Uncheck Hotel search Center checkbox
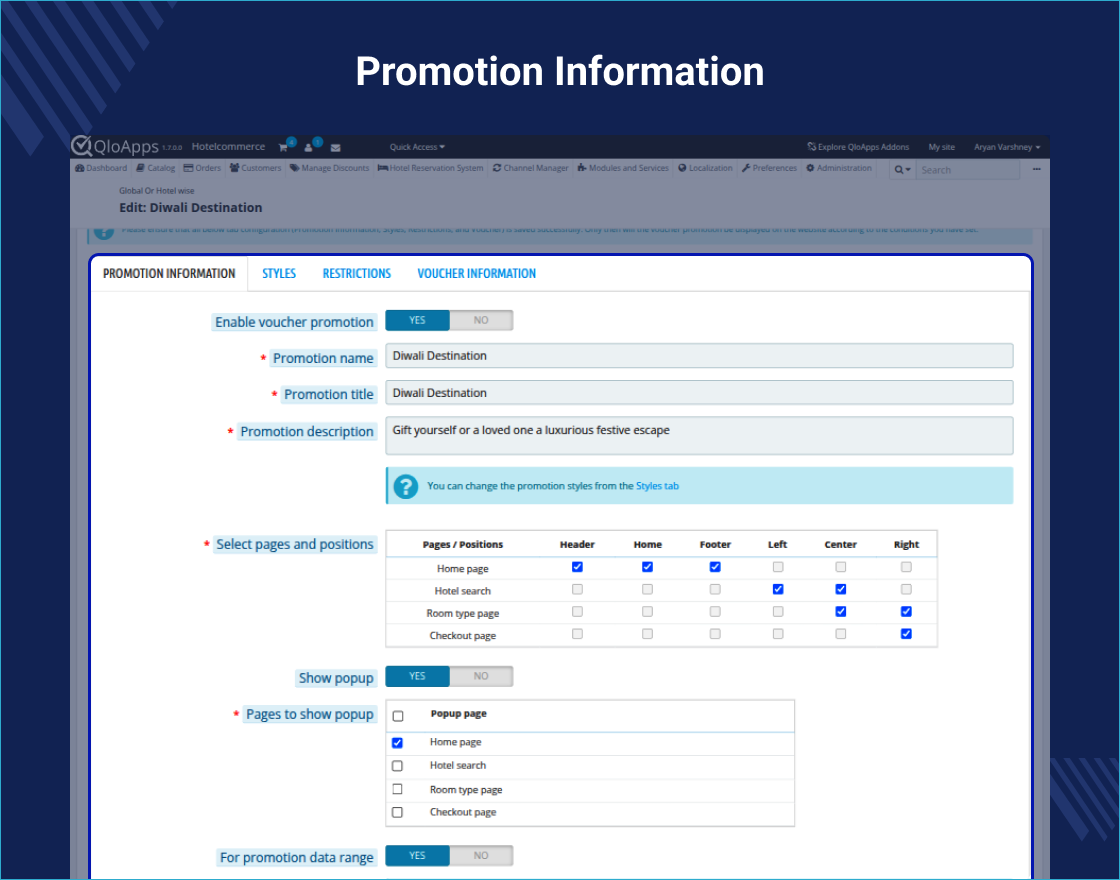This screenshot has height=880, width=1120. coord(841,589)
